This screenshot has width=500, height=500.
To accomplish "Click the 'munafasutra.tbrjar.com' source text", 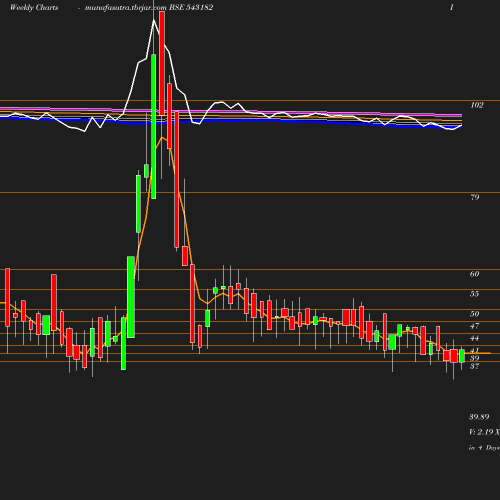I will point(126,7).
